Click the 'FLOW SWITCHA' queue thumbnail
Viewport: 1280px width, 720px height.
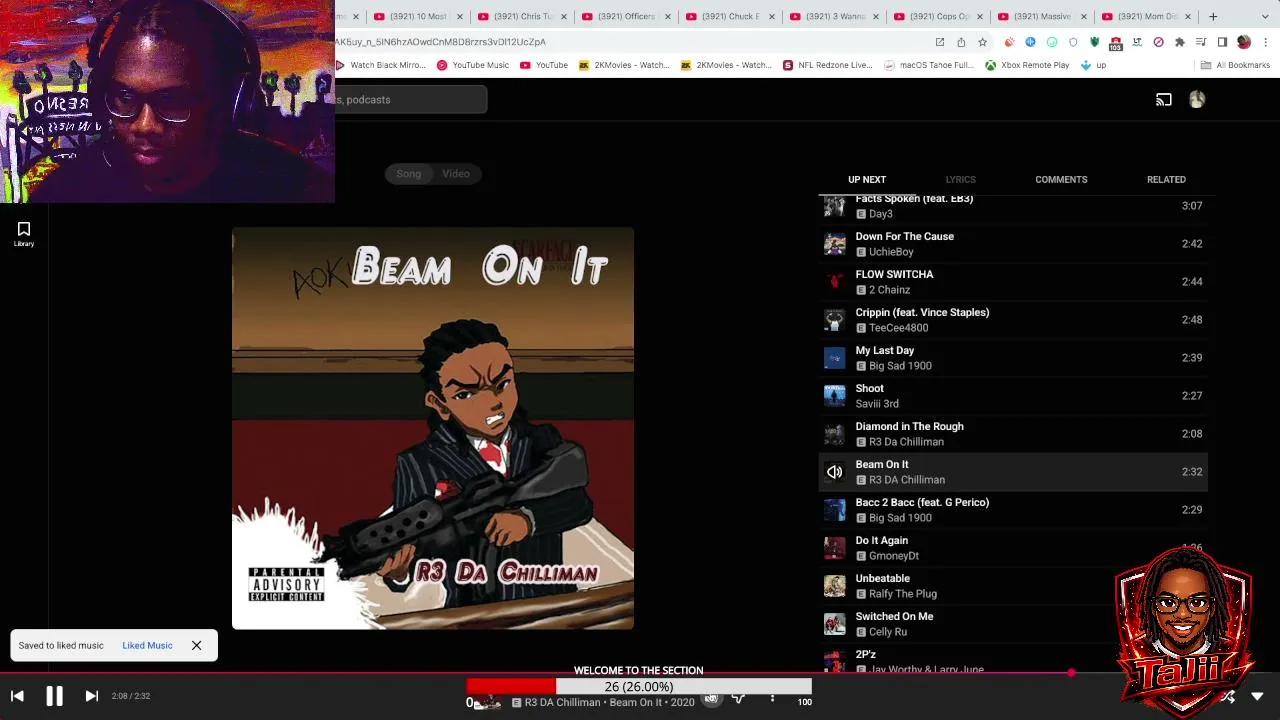tap(834, 282)
